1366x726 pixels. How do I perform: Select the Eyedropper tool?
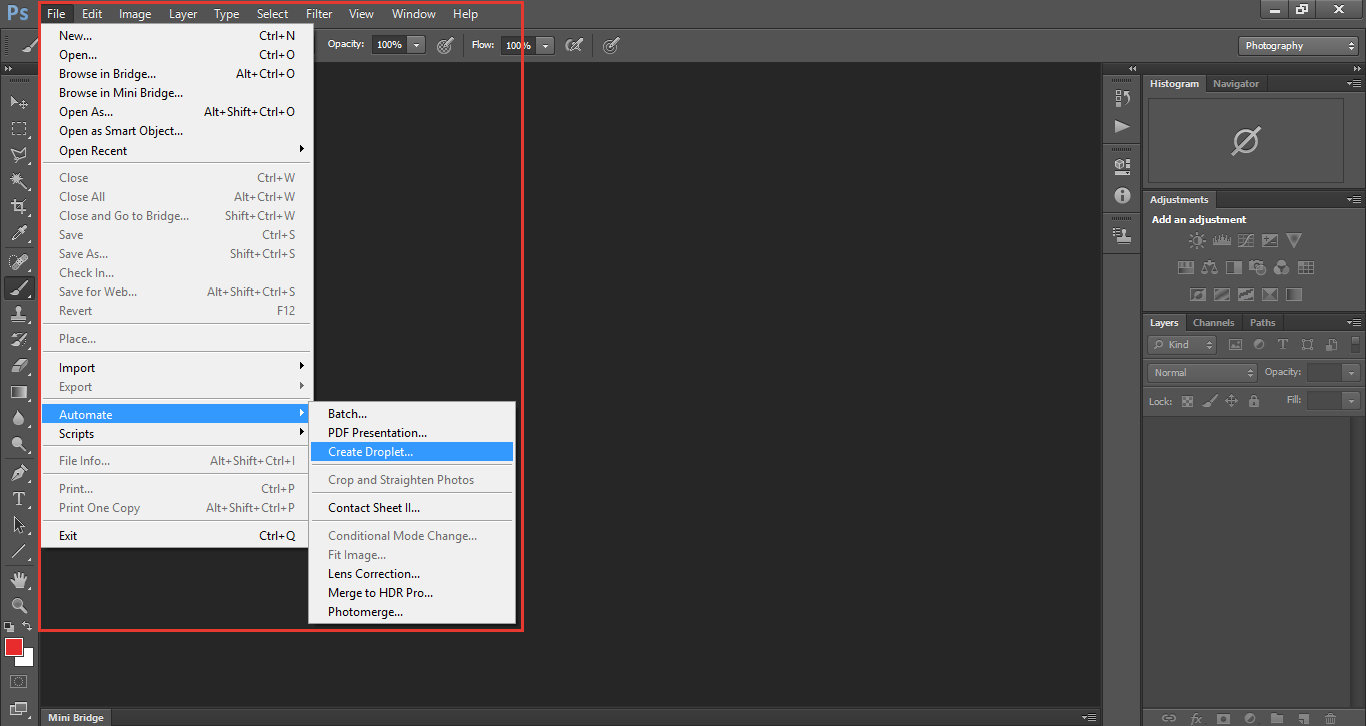[x=19, y=234]
